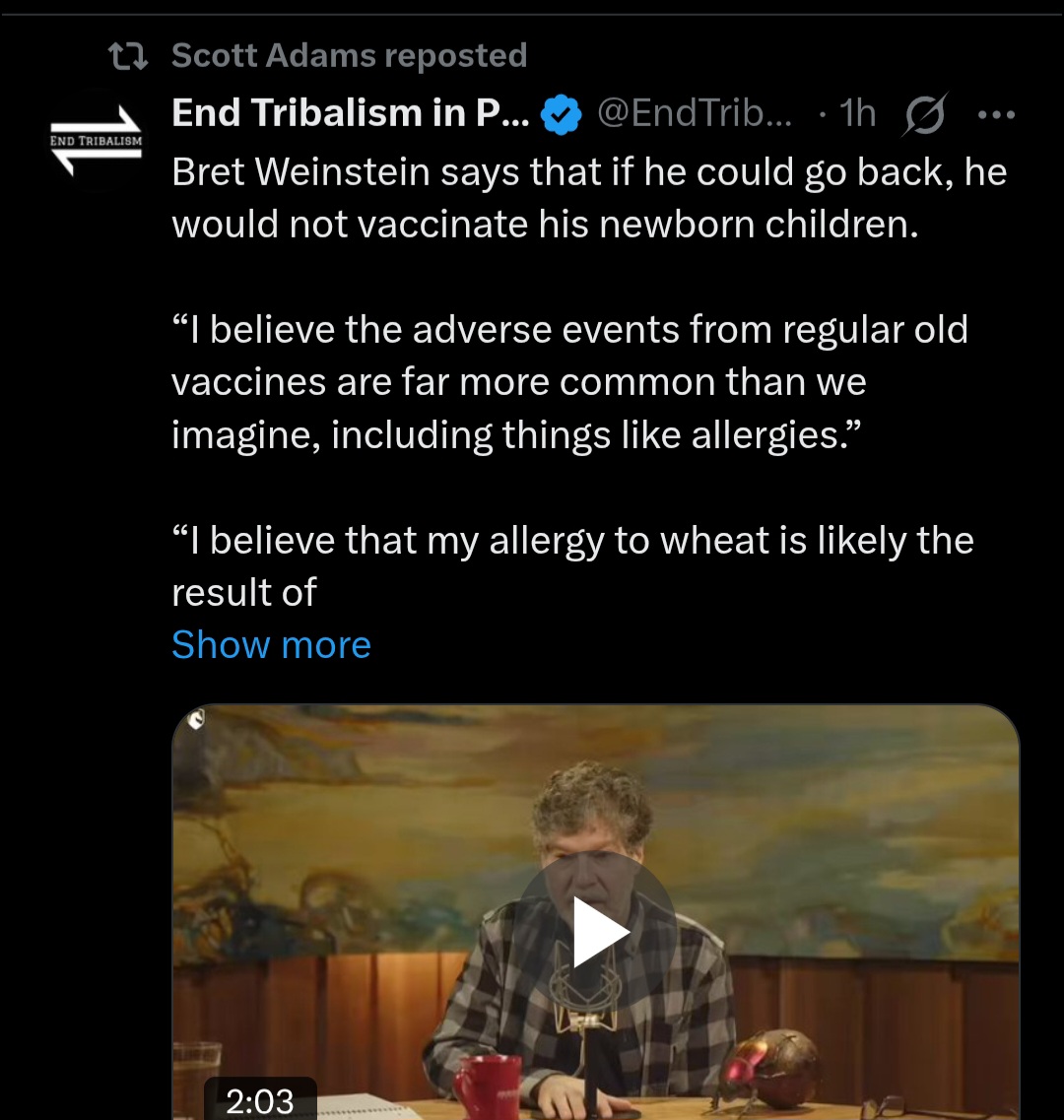Click the Grok slashed-circle icon
Image resolution: width=1064 pixels, height=1120 pixels.
pos(925,114)
